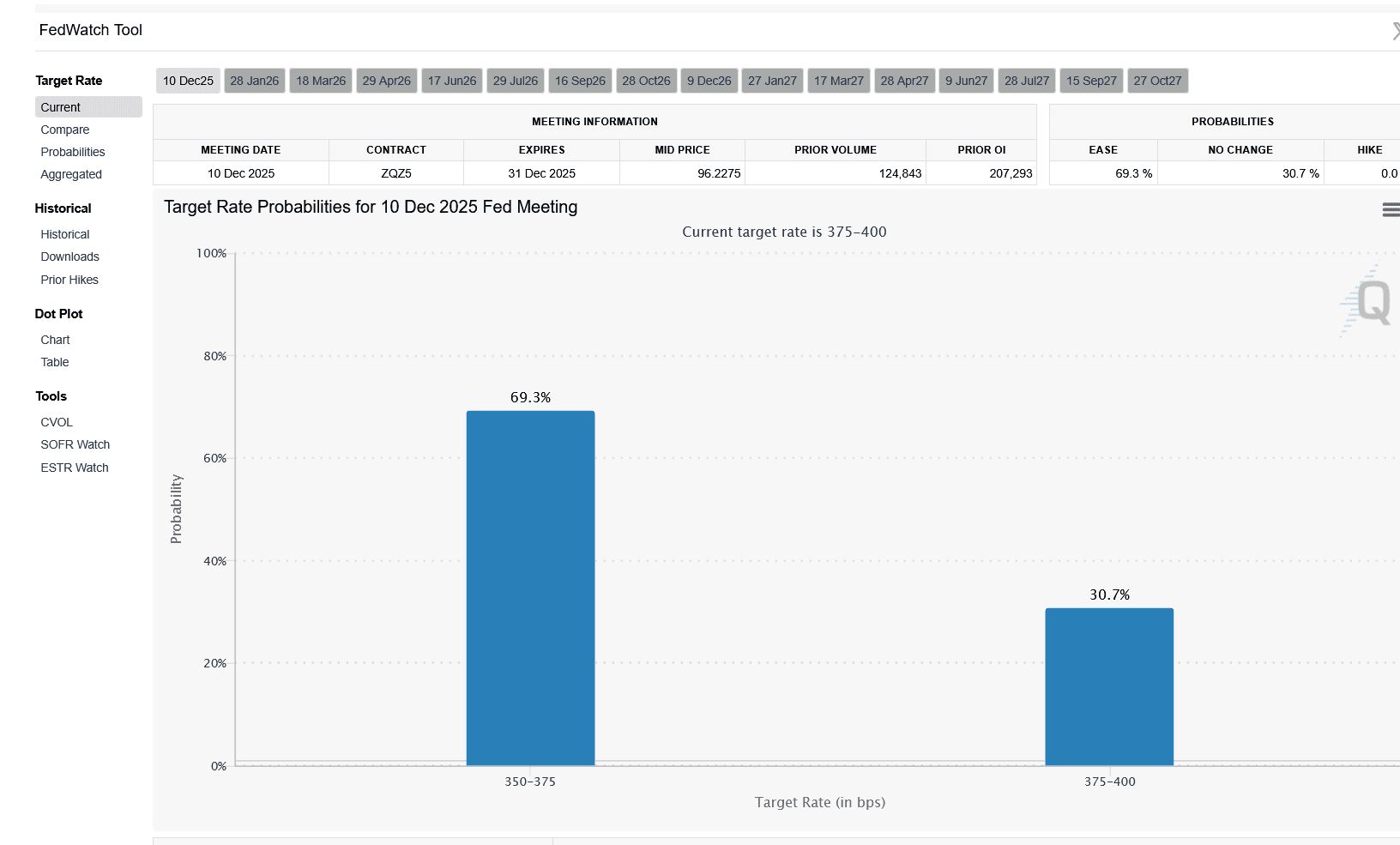
Task: Open Aggregated target rate data
Action: (71, 174)
